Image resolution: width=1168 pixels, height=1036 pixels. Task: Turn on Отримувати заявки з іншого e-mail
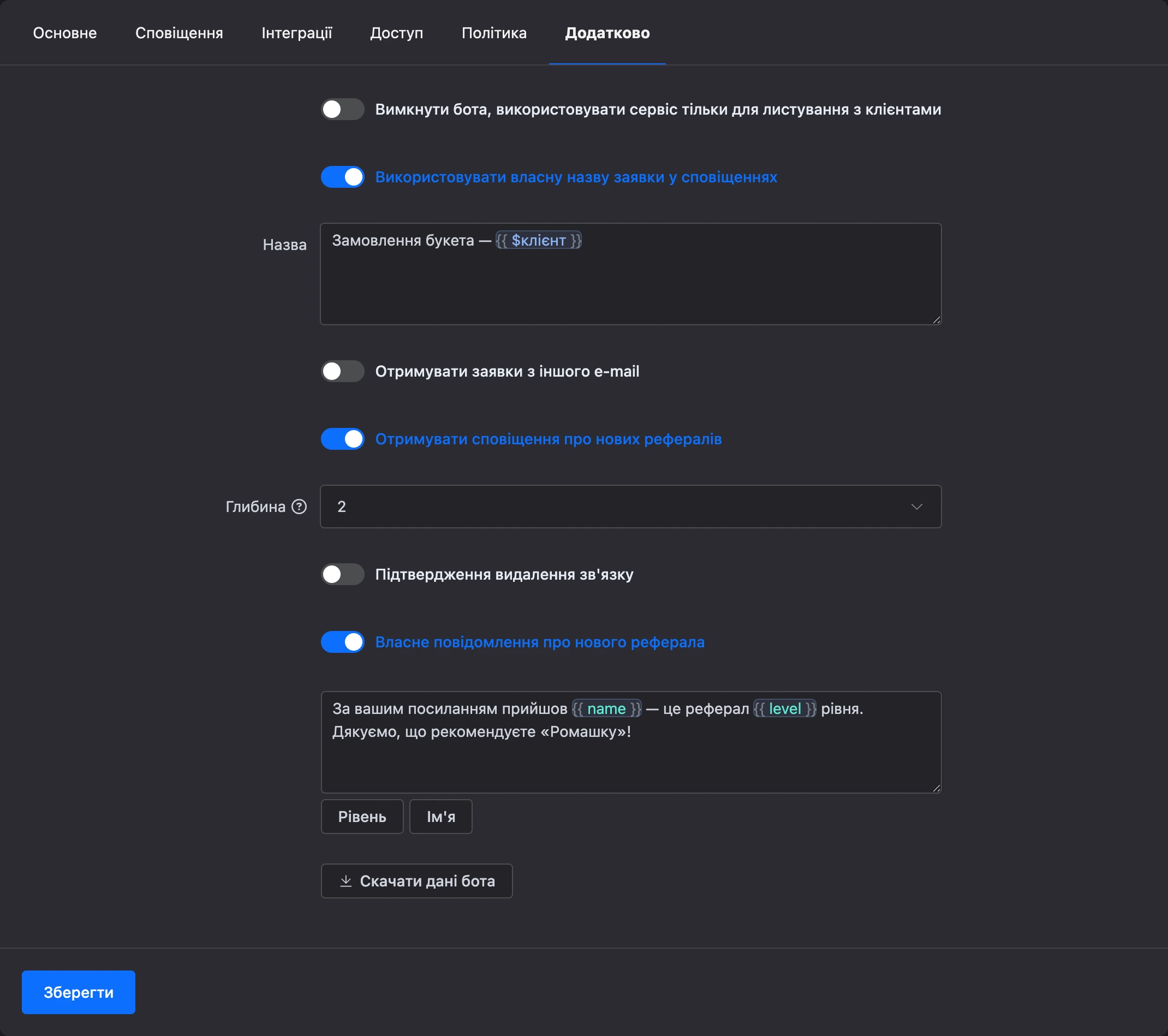click(342, 371)
